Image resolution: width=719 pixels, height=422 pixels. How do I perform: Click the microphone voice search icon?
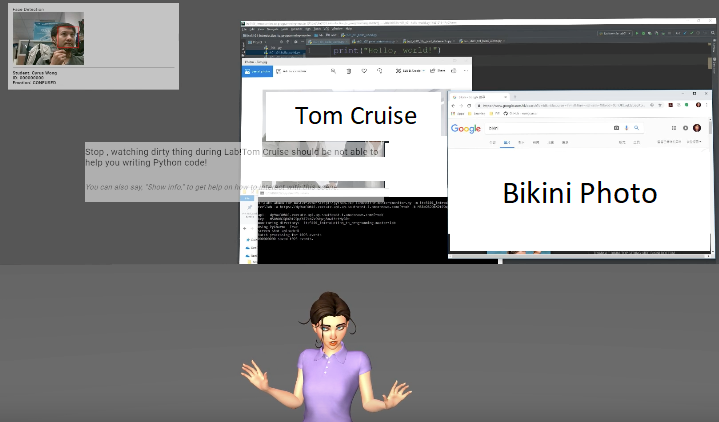(626, 128)
